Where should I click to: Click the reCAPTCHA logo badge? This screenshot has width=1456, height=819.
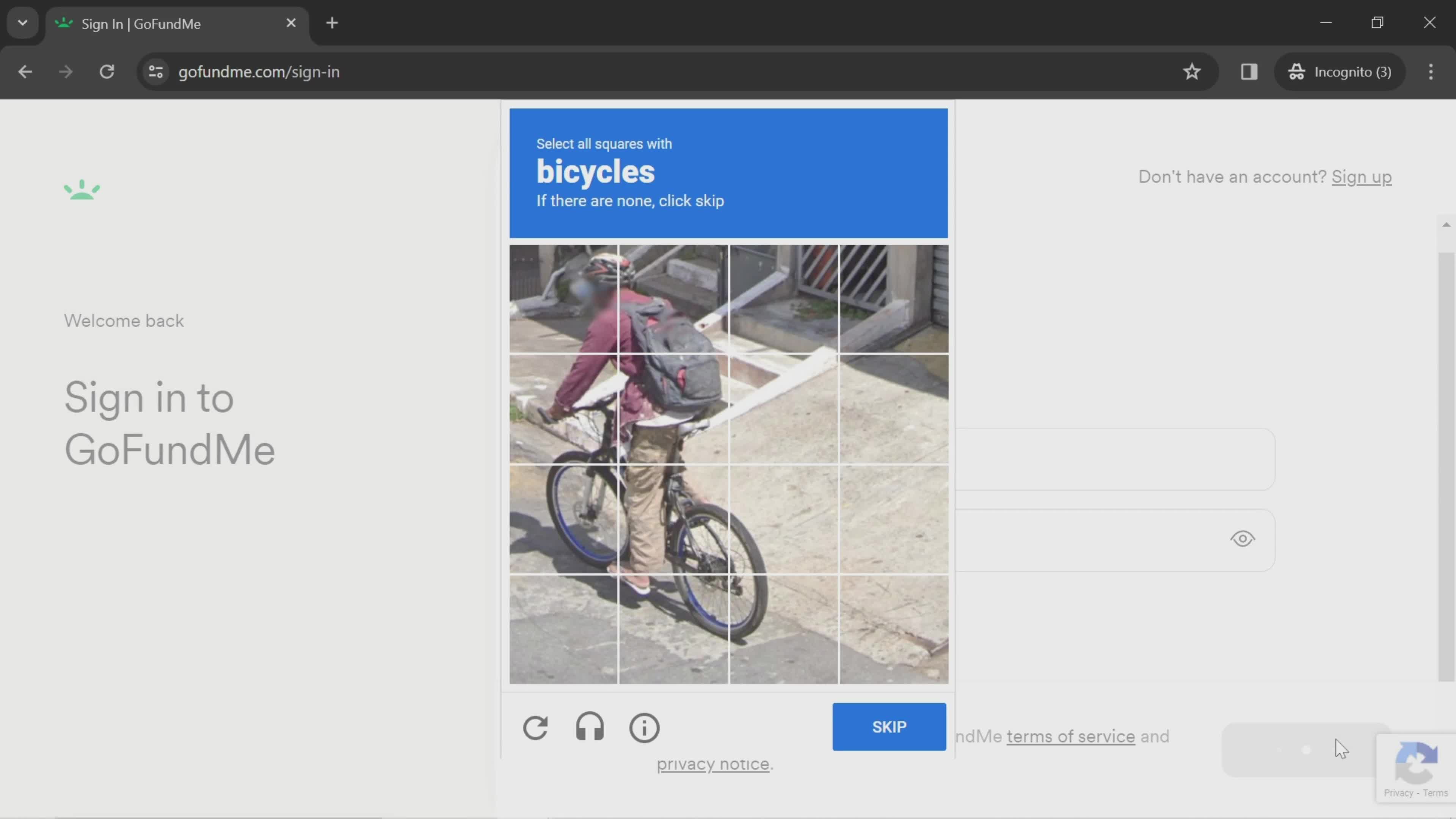pyautogui.click(x=1417, y=763)
